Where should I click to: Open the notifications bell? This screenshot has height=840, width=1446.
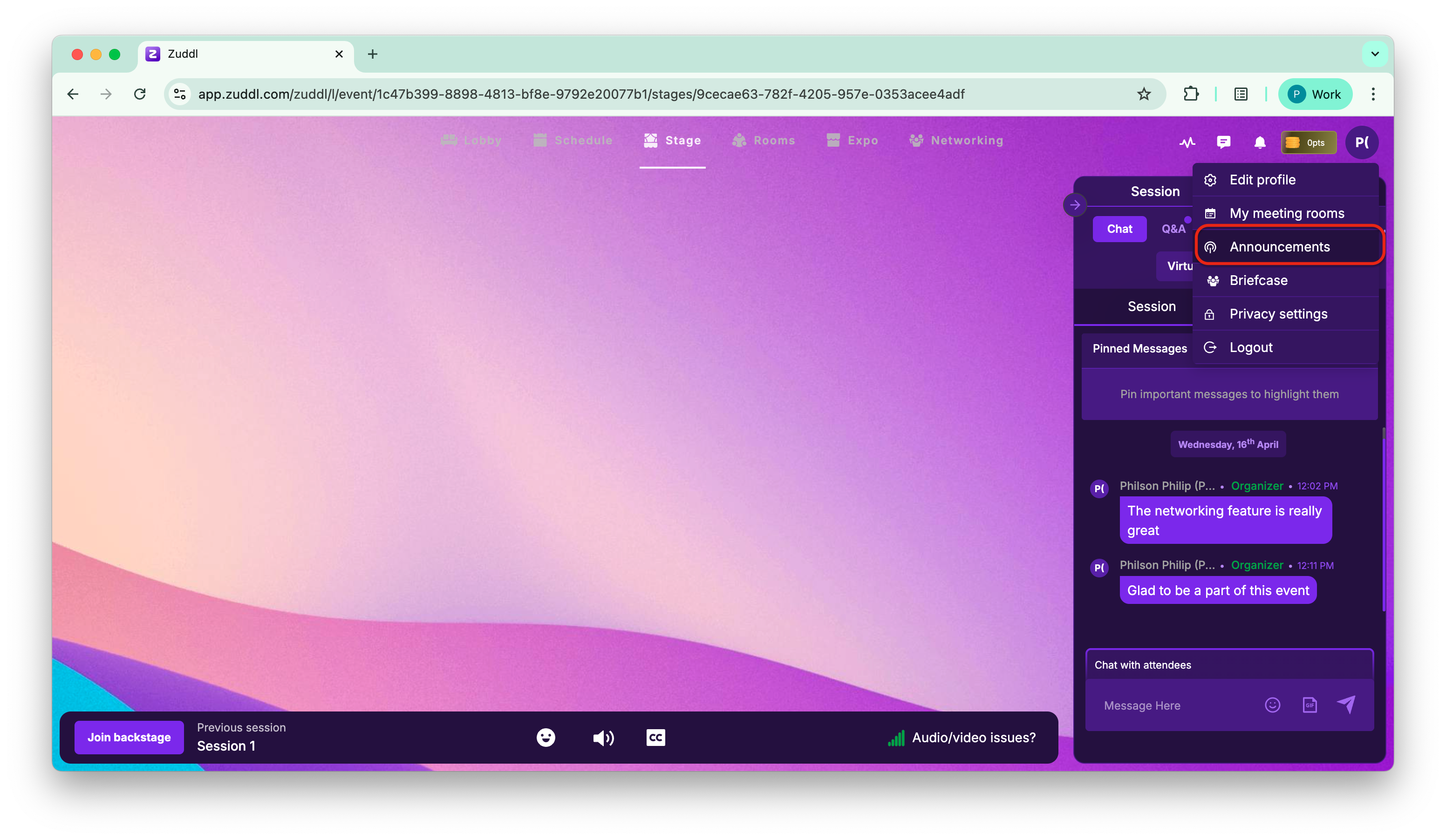[x=1260, y=142]
